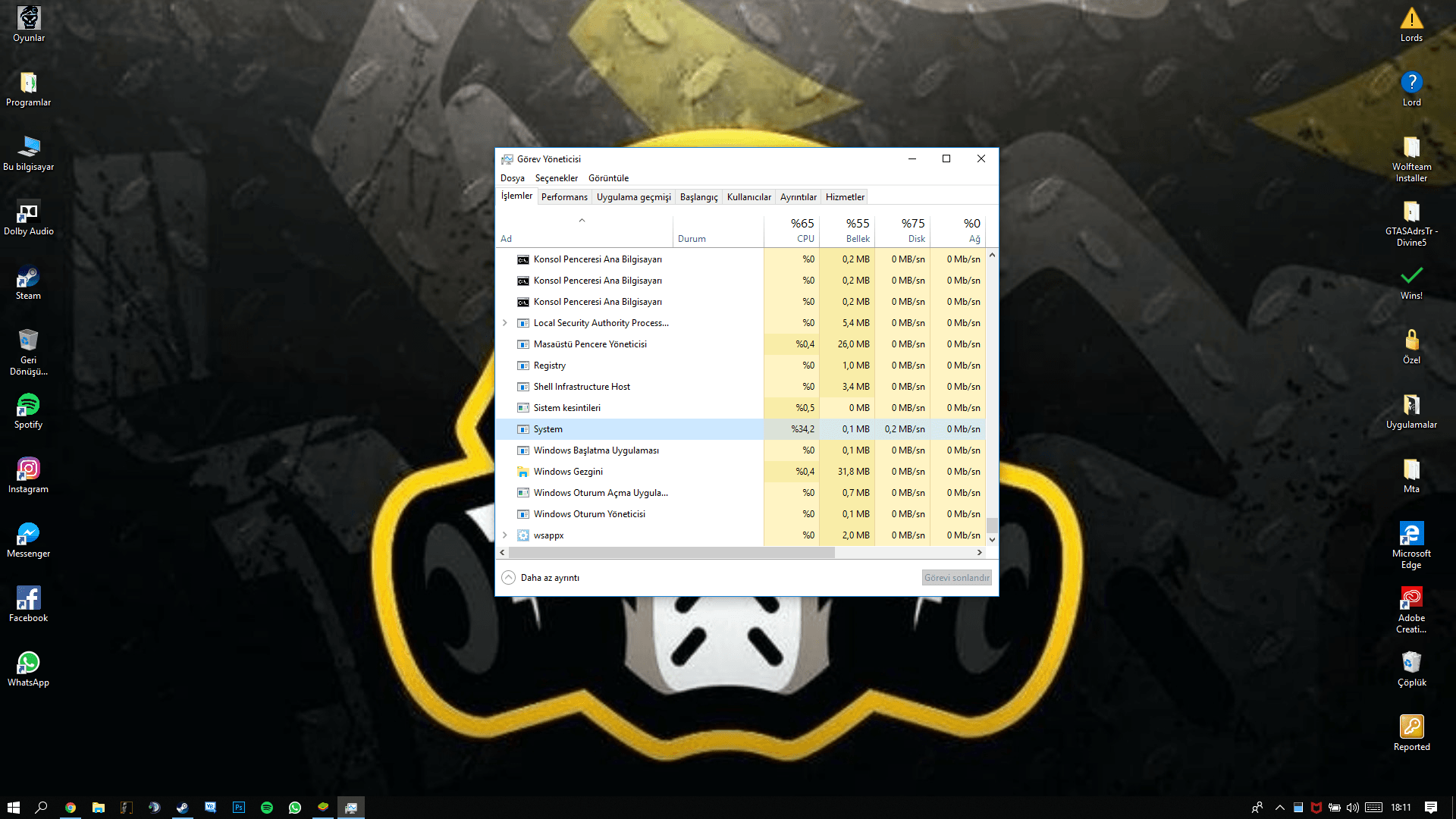The height and width of the screenshot is (819, 1456).
Task: Select the Geri Dönüşüm recycle bin icon
Action: (29, 351)
